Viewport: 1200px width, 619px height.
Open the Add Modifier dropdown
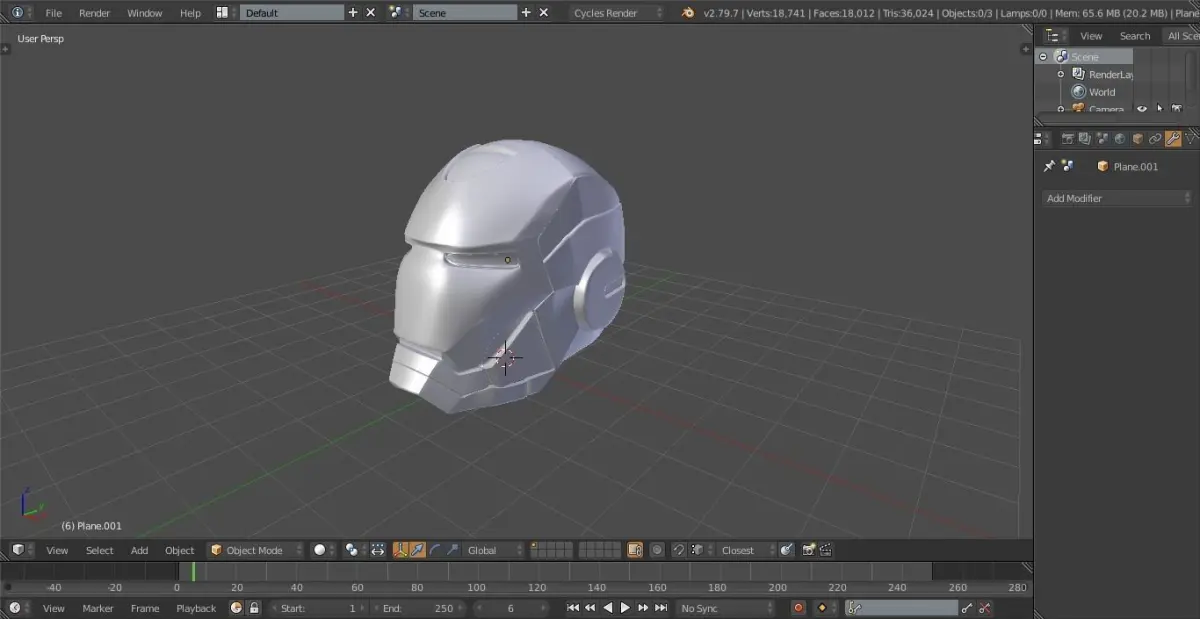tap(1117, 198)
